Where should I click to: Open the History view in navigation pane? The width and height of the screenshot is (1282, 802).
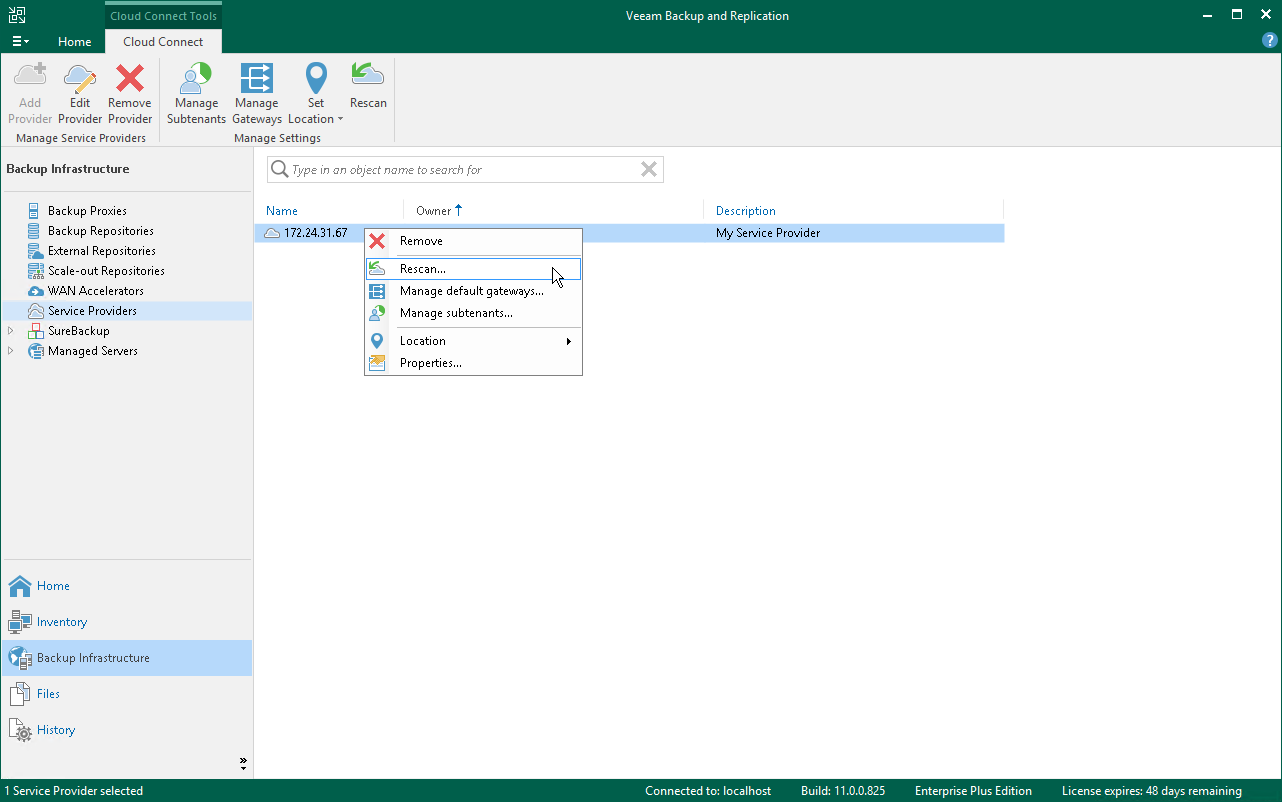(127, 730)
